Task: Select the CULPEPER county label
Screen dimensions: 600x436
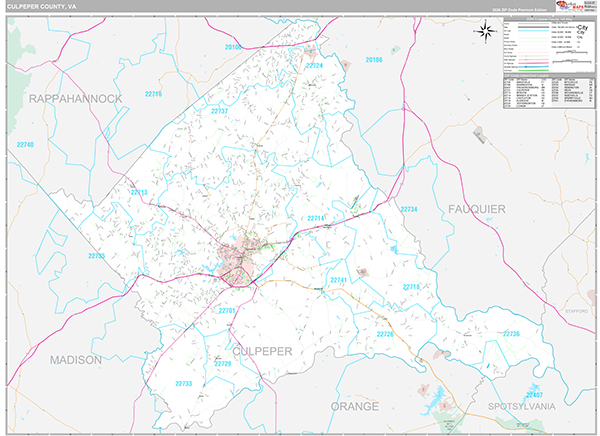Action: [262, 351]
